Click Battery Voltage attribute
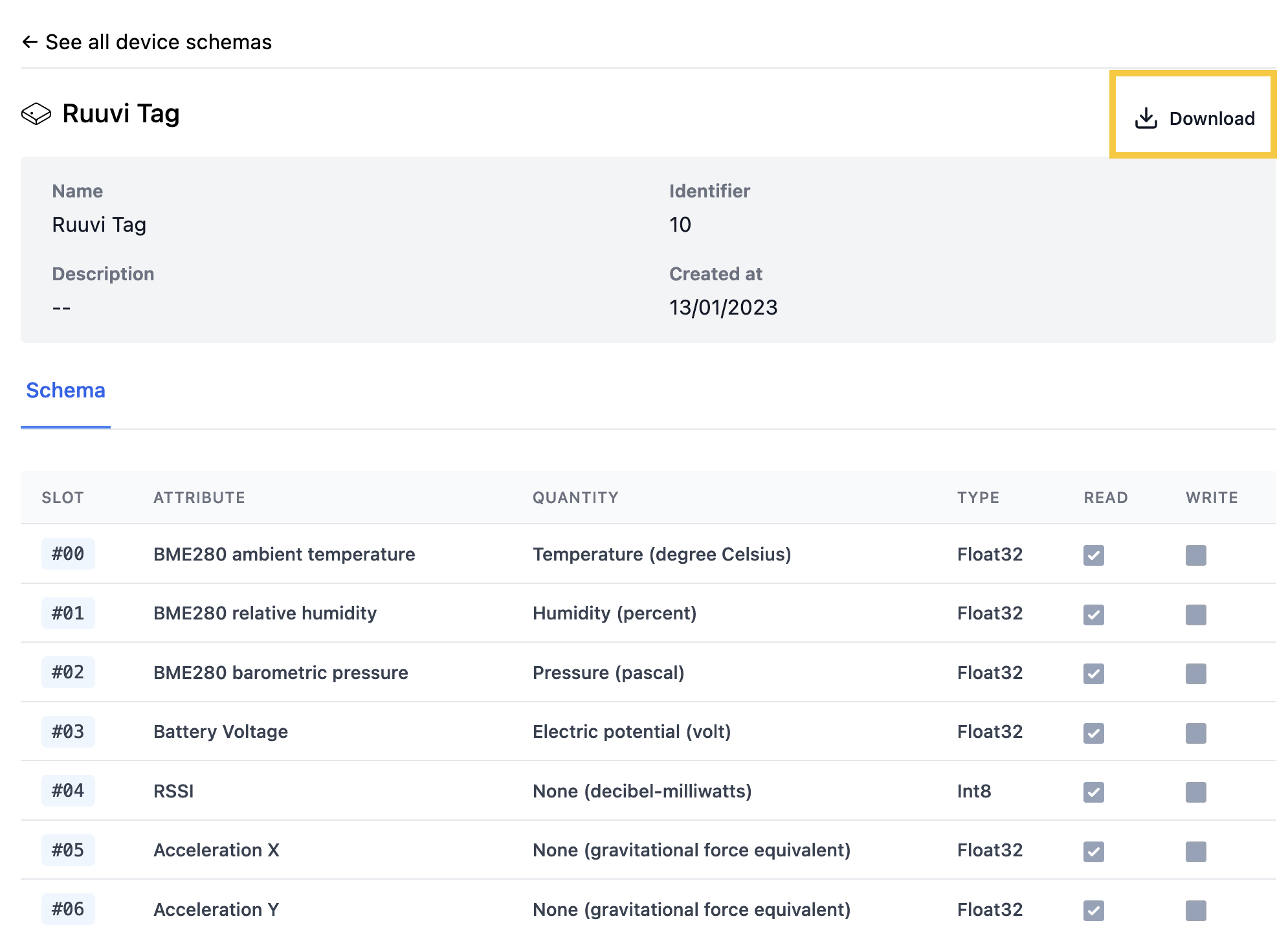This screenshot has width=1288, height=936. [221, 731]
